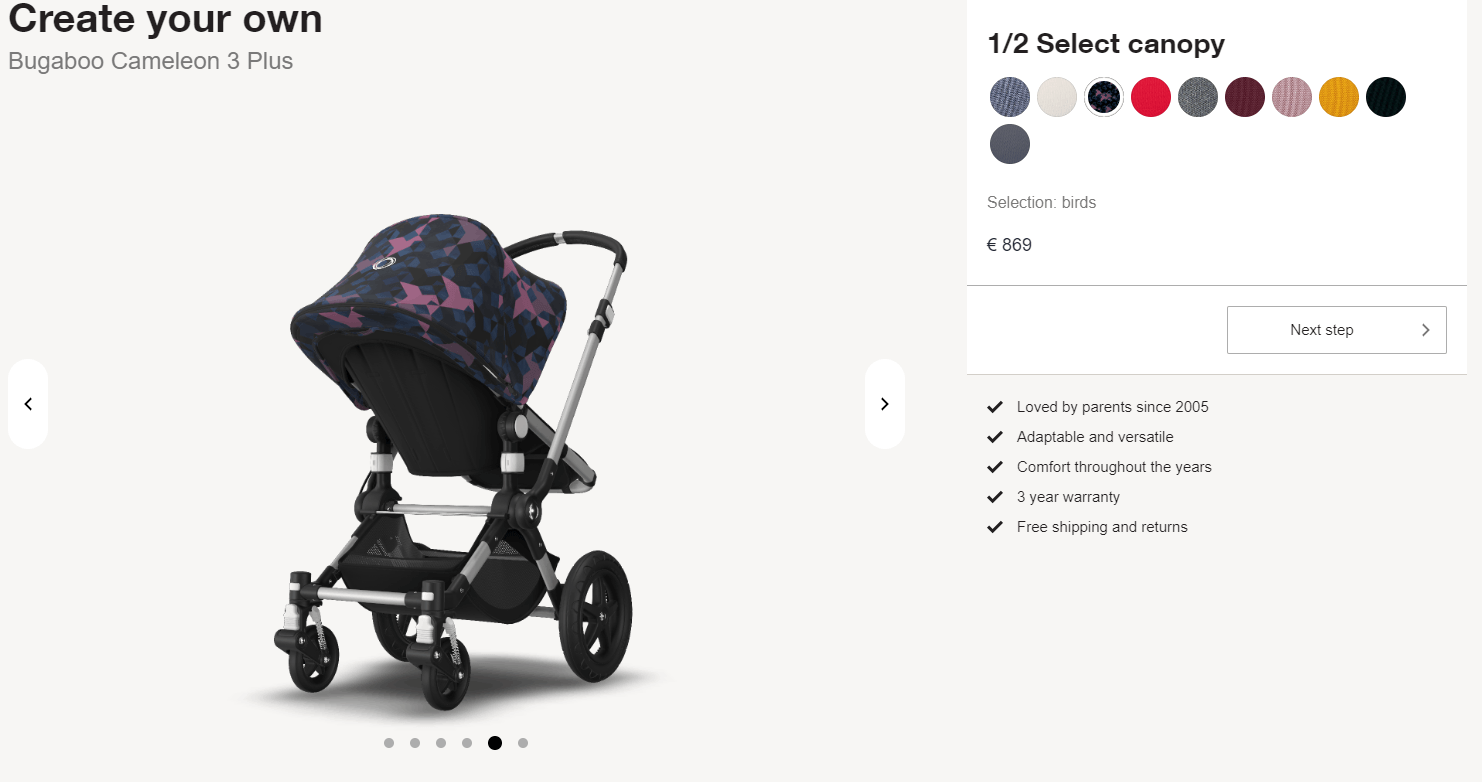Show the previous stroller view with left arrow
The image size is (1482, 782).
(x=28, y=403)
